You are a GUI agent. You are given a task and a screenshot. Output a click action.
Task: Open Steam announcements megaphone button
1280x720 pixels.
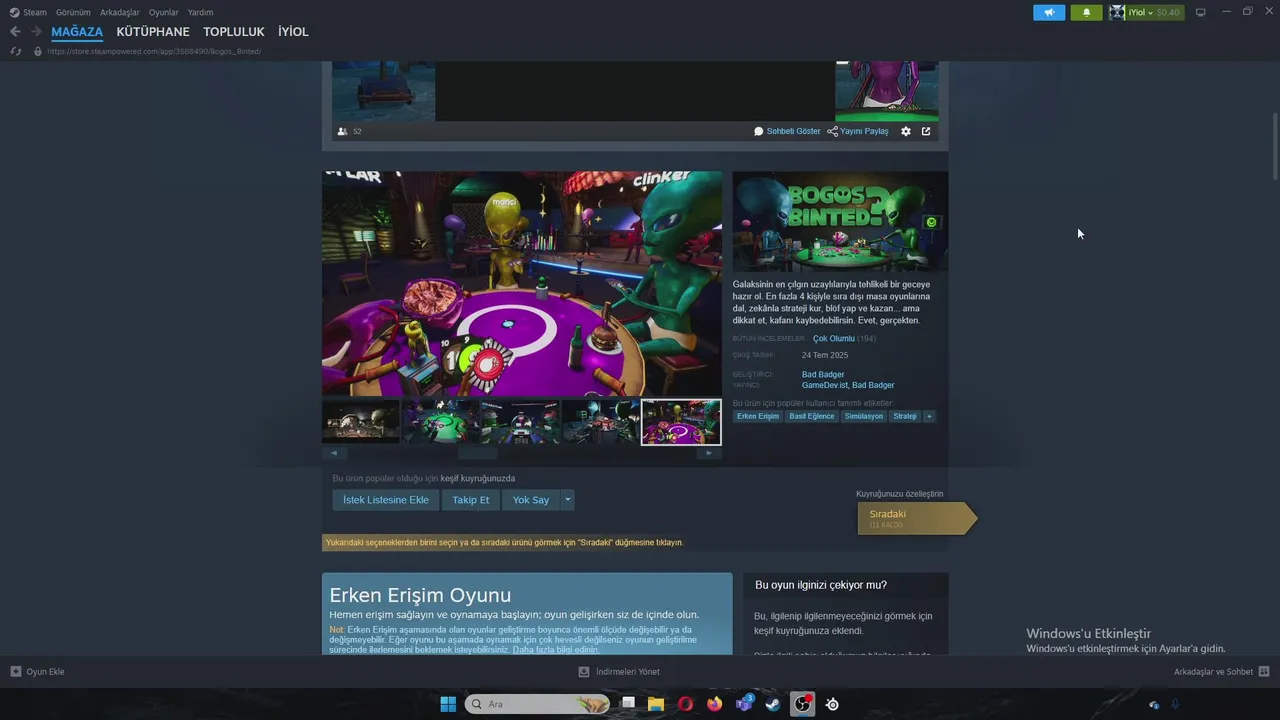[1049, 12]
